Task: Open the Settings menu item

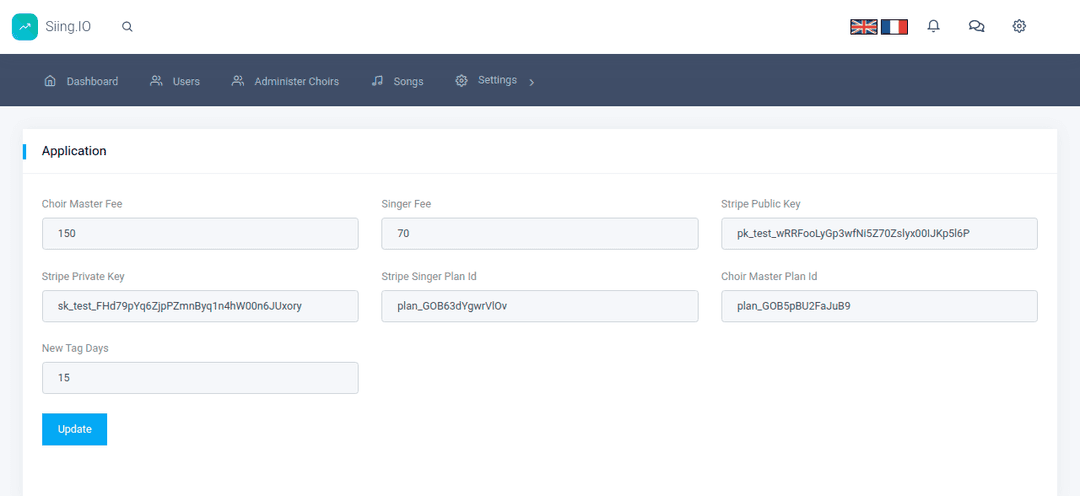Action: 497,80
